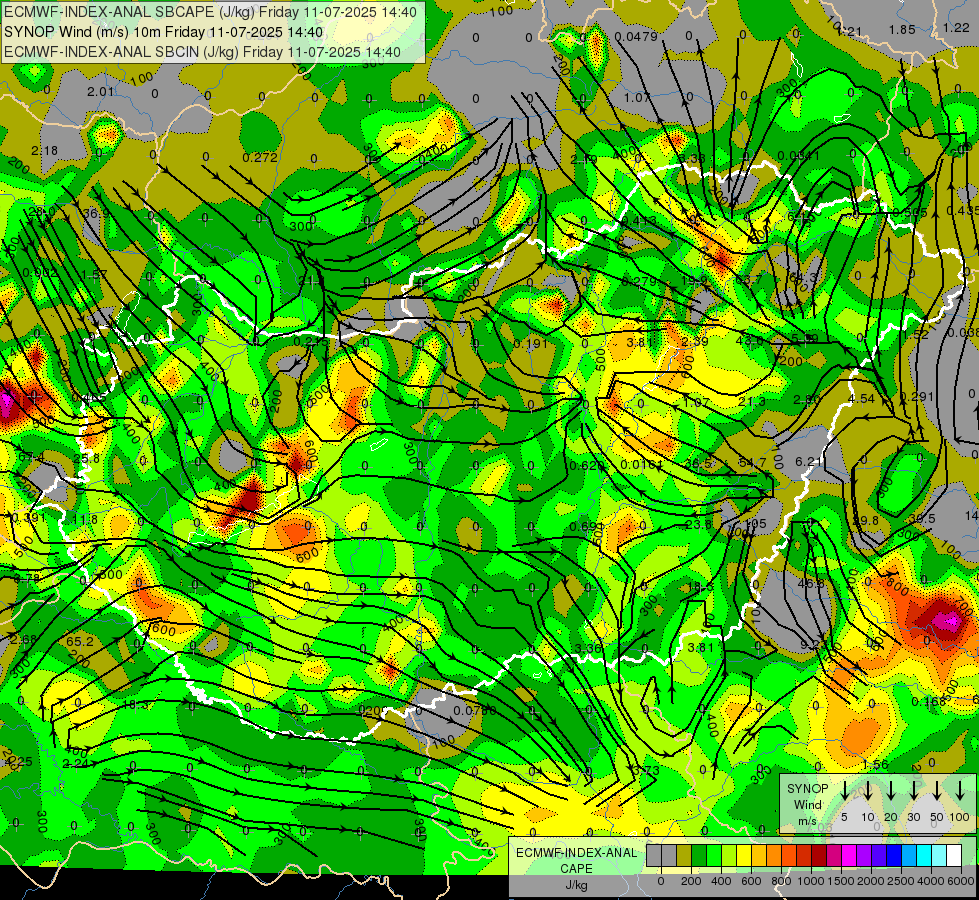This screenshot has height=900, width=979.
Task: Select the cyan swatch in CAPE legend
Action: (923, 855)
